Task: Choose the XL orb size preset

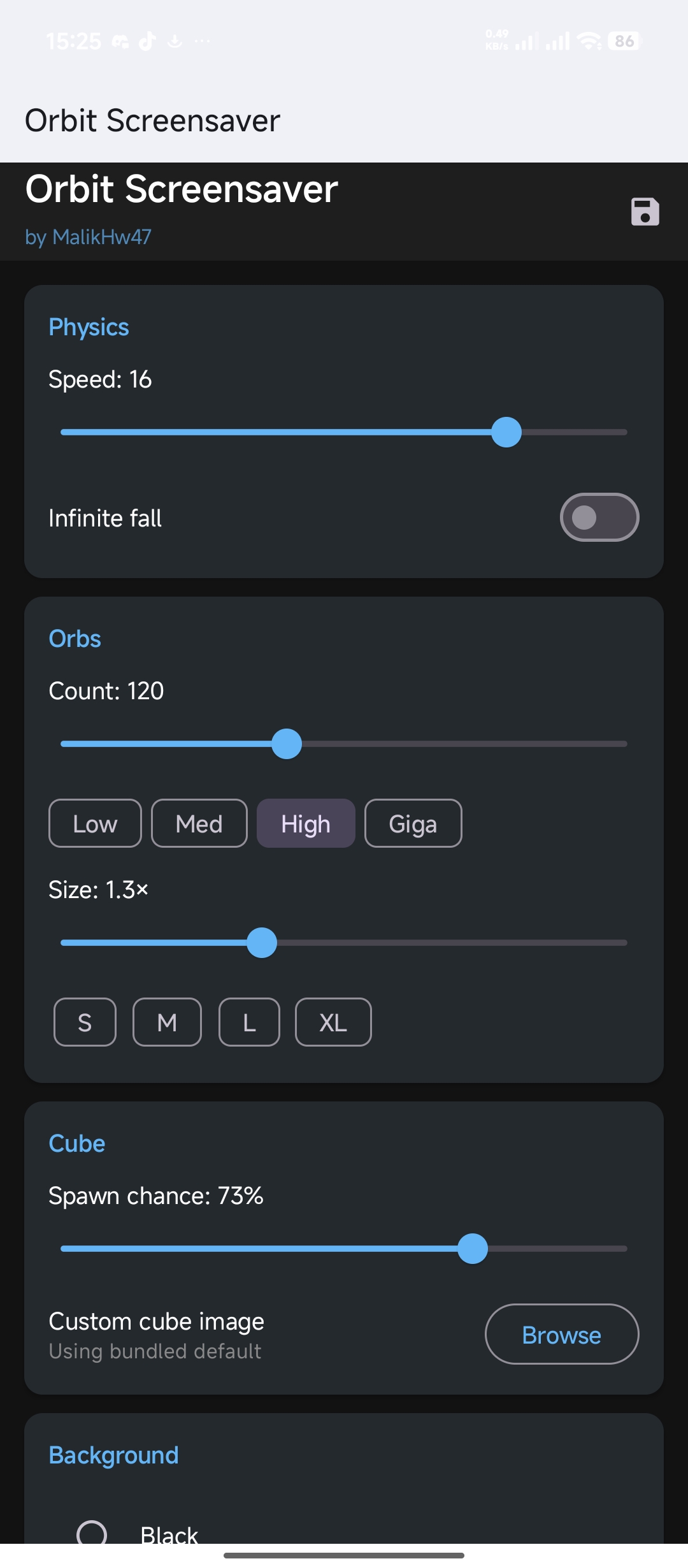Action: pos(333,1022)
